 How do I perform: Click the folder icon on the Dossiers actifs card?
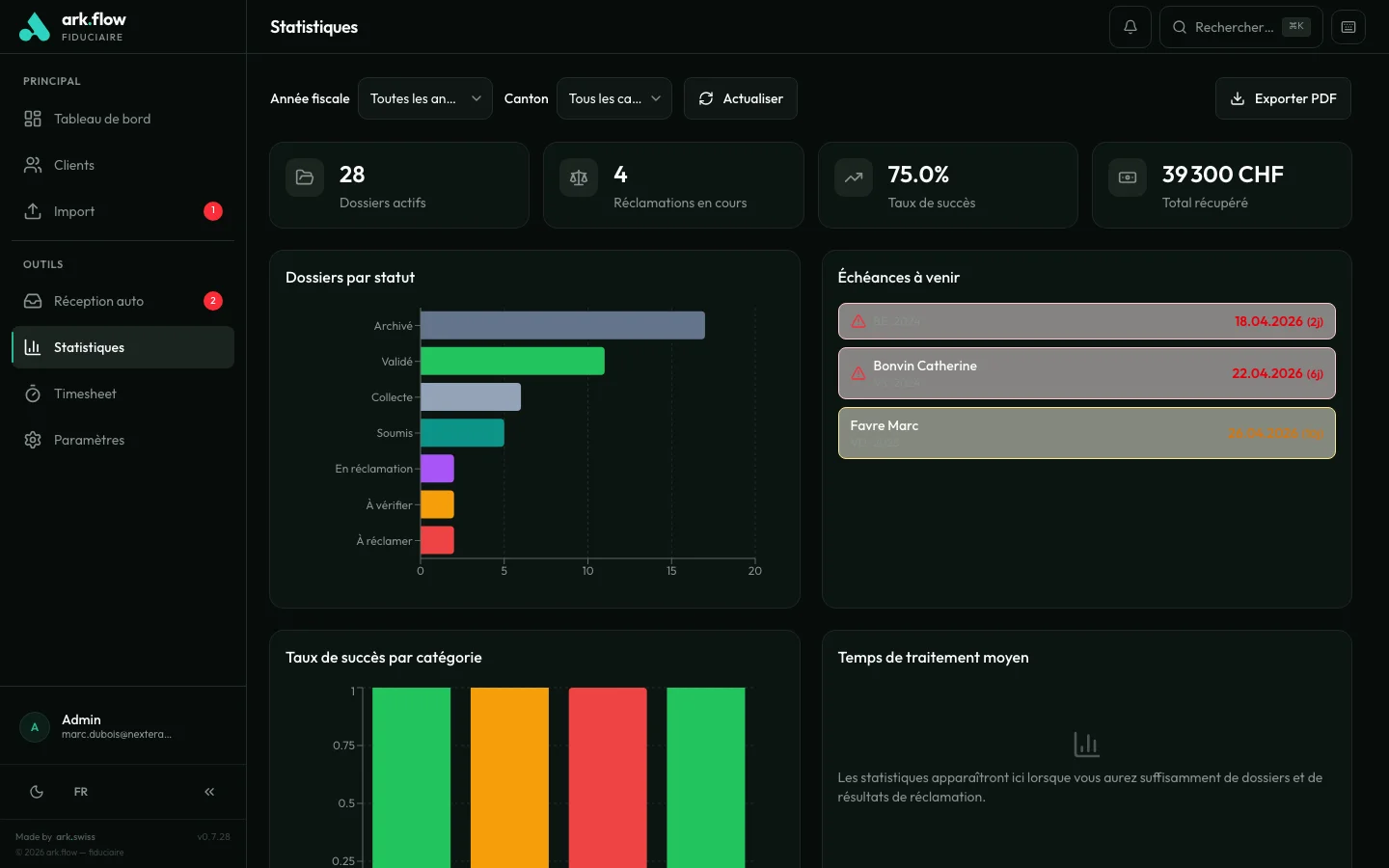pyautogui.click(x=305, y=177)
